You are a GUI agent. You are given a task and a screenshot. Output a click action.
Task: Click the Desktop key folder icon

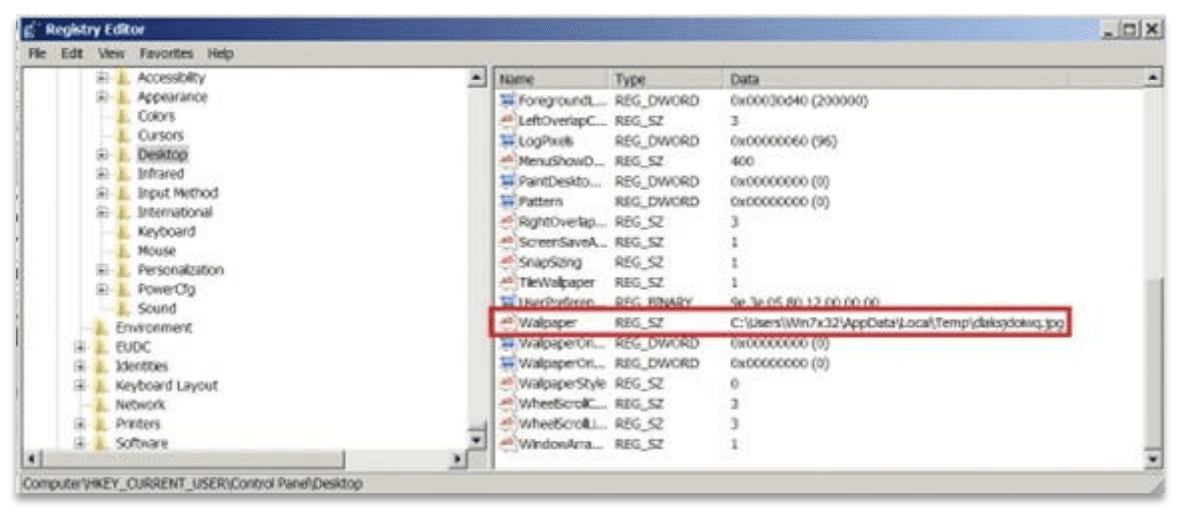(x=123, y=155)
